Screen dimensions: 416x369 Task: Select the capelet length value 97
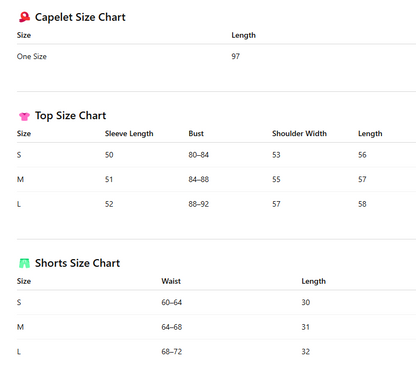236,56
